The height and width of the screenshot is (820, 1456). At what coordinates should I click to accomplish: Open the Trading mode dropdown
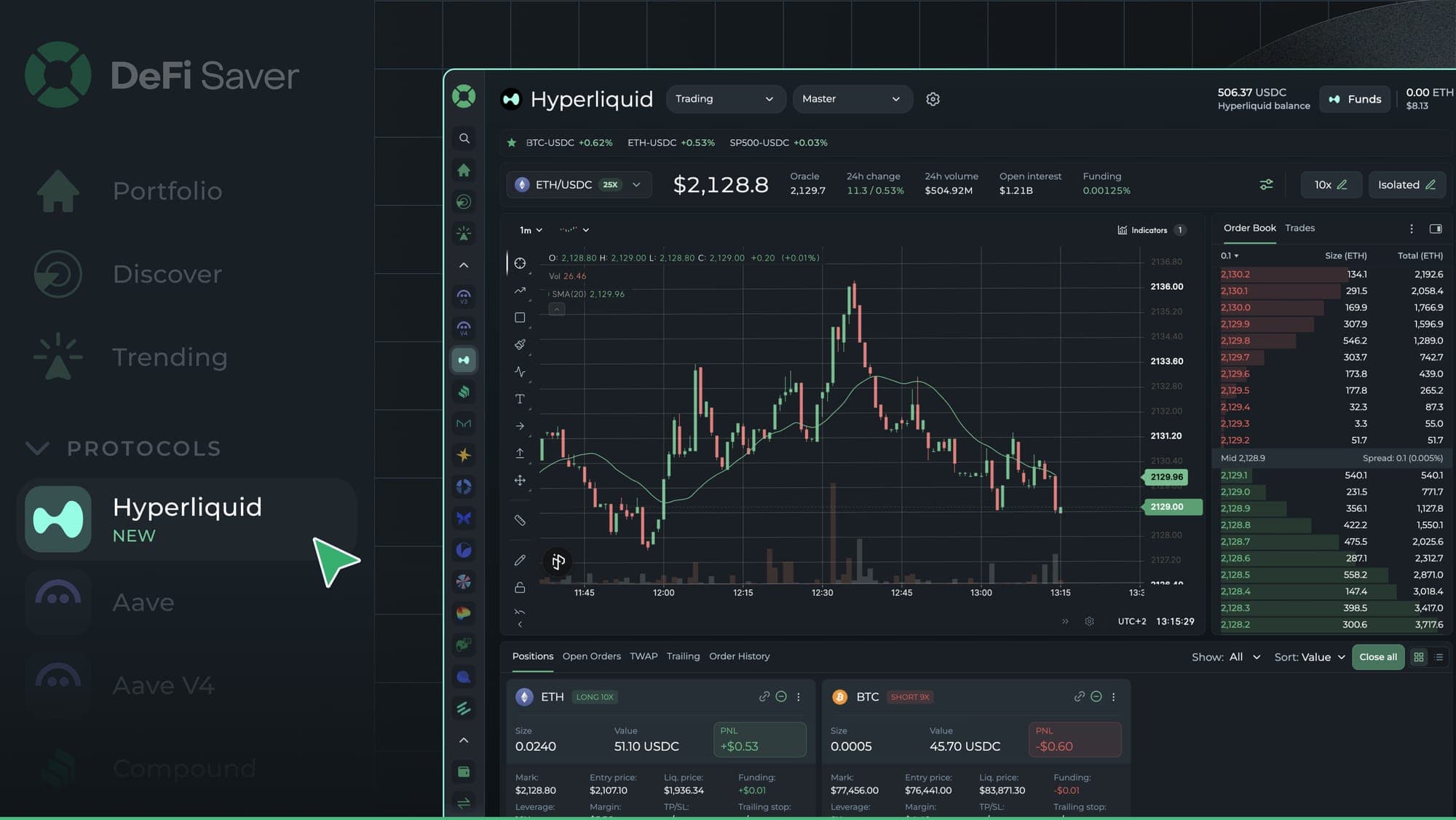tap(725, 99)
